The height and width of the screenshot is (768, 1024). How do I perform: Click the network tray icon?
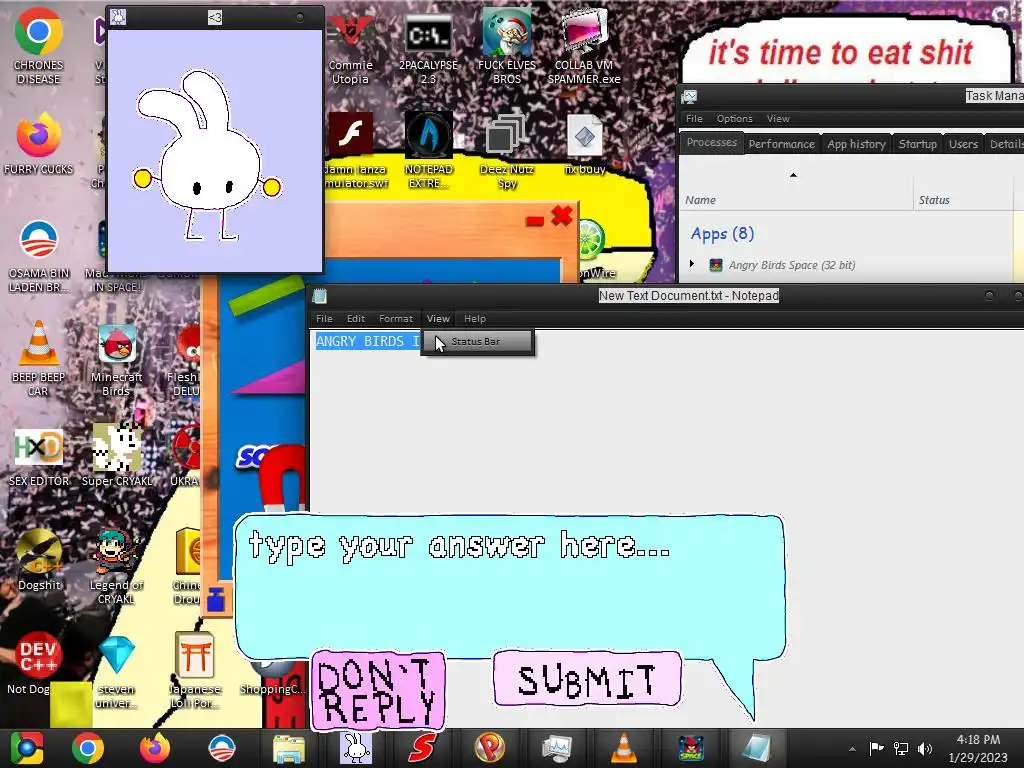point(901,749)
